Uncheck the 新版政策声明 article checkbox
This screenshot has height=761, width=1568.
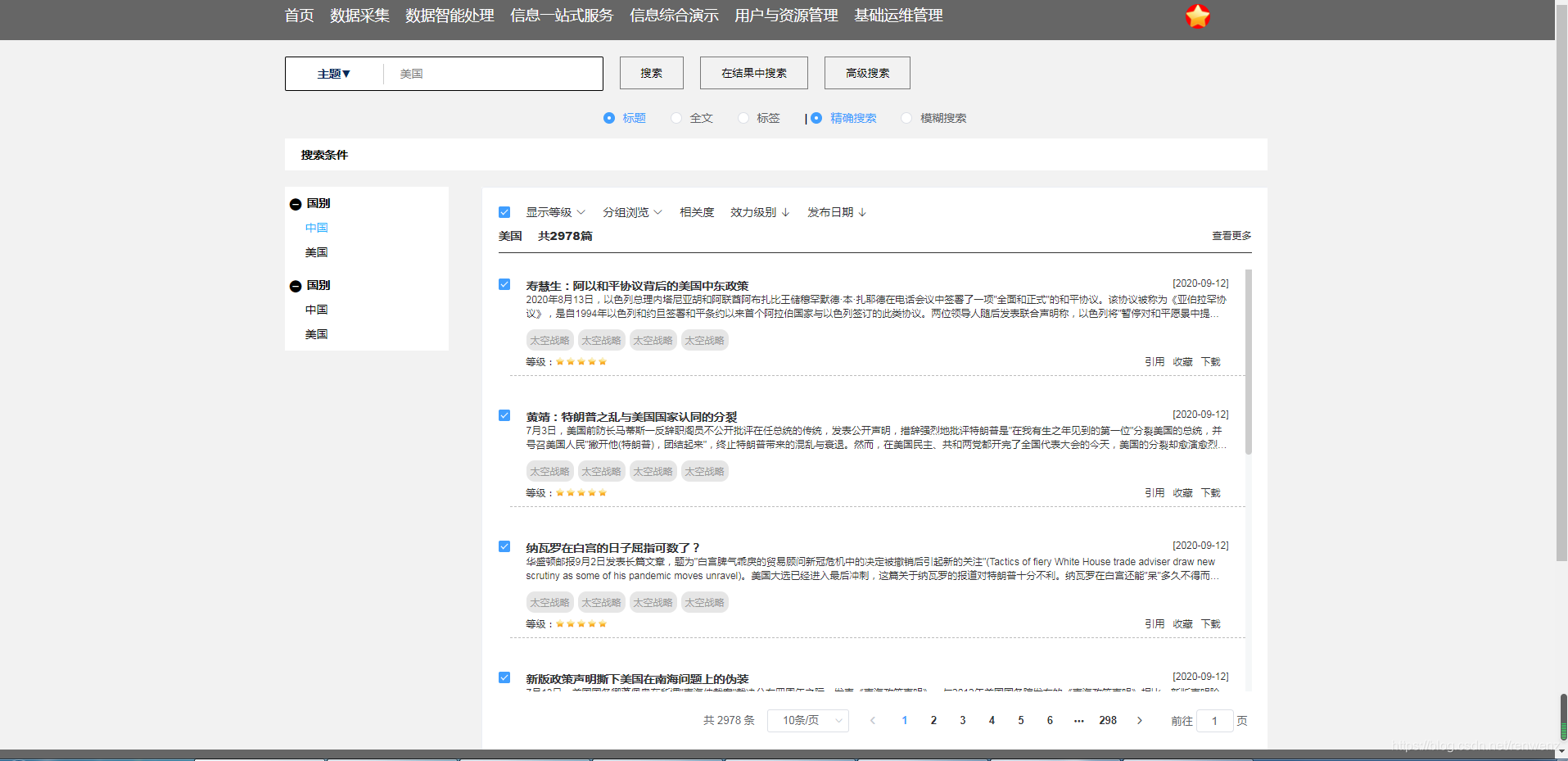pos(504,677)
